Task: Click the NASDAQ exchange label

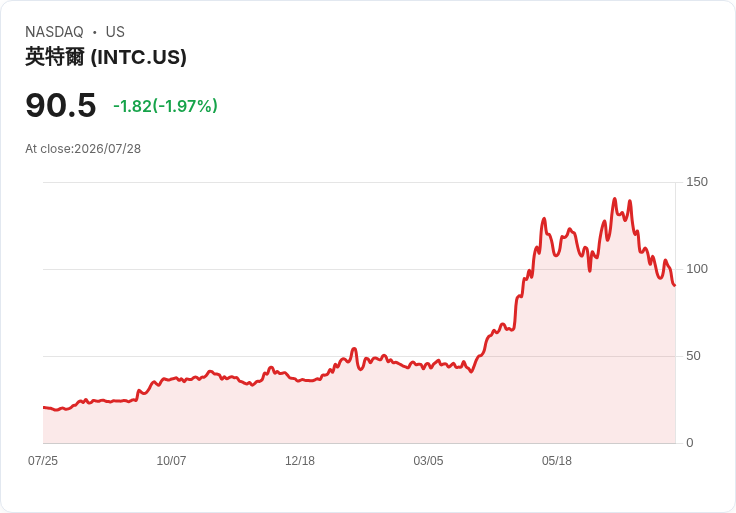Action: pos(54,32)
